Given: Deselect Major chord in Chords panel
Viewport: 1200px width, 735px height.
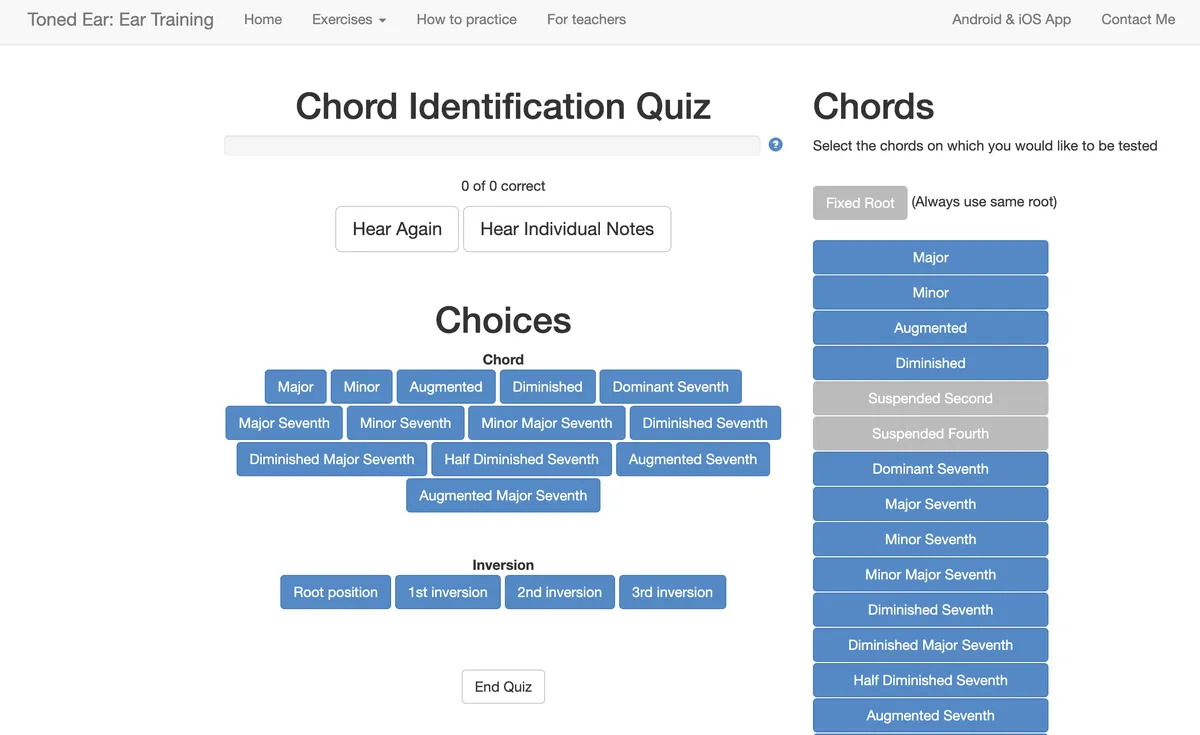Looking at the screenshot, I should coord(930,257).
